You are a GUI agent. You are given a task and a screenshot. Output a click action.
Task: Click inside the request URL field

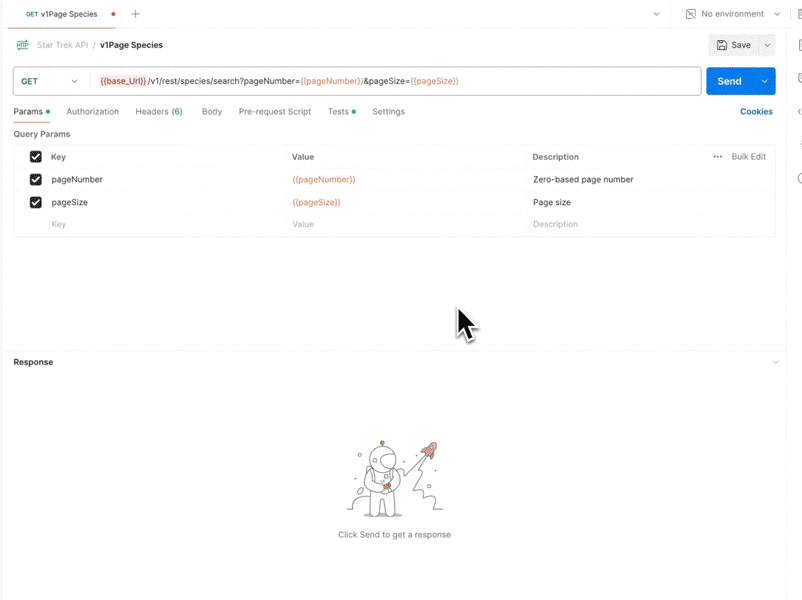[x=400, y=81]
